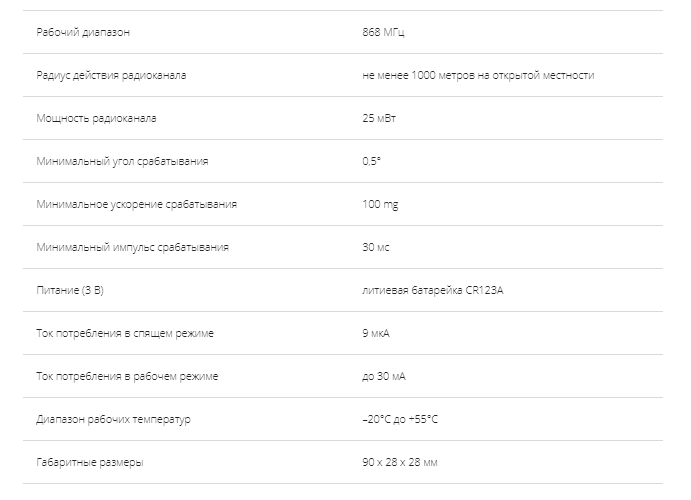
Task: Select the "до 30 мА" value
Action: (x=384, y=376)
